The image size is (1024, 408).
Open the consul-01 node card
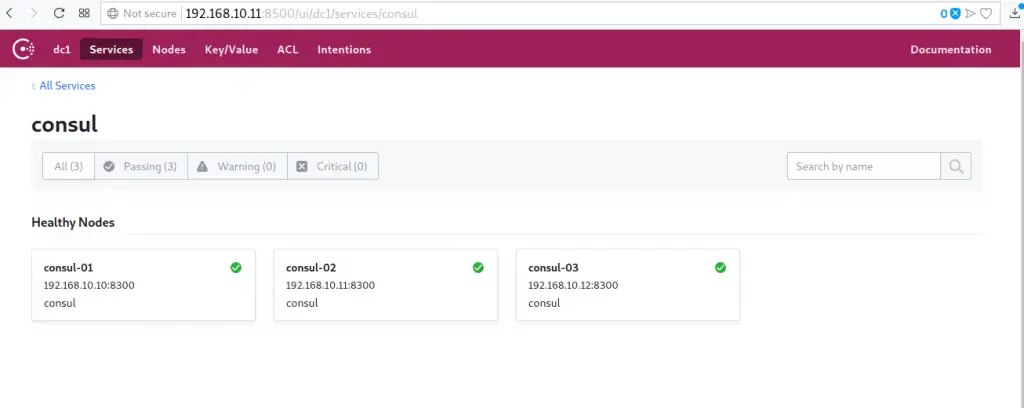point(144,285)
